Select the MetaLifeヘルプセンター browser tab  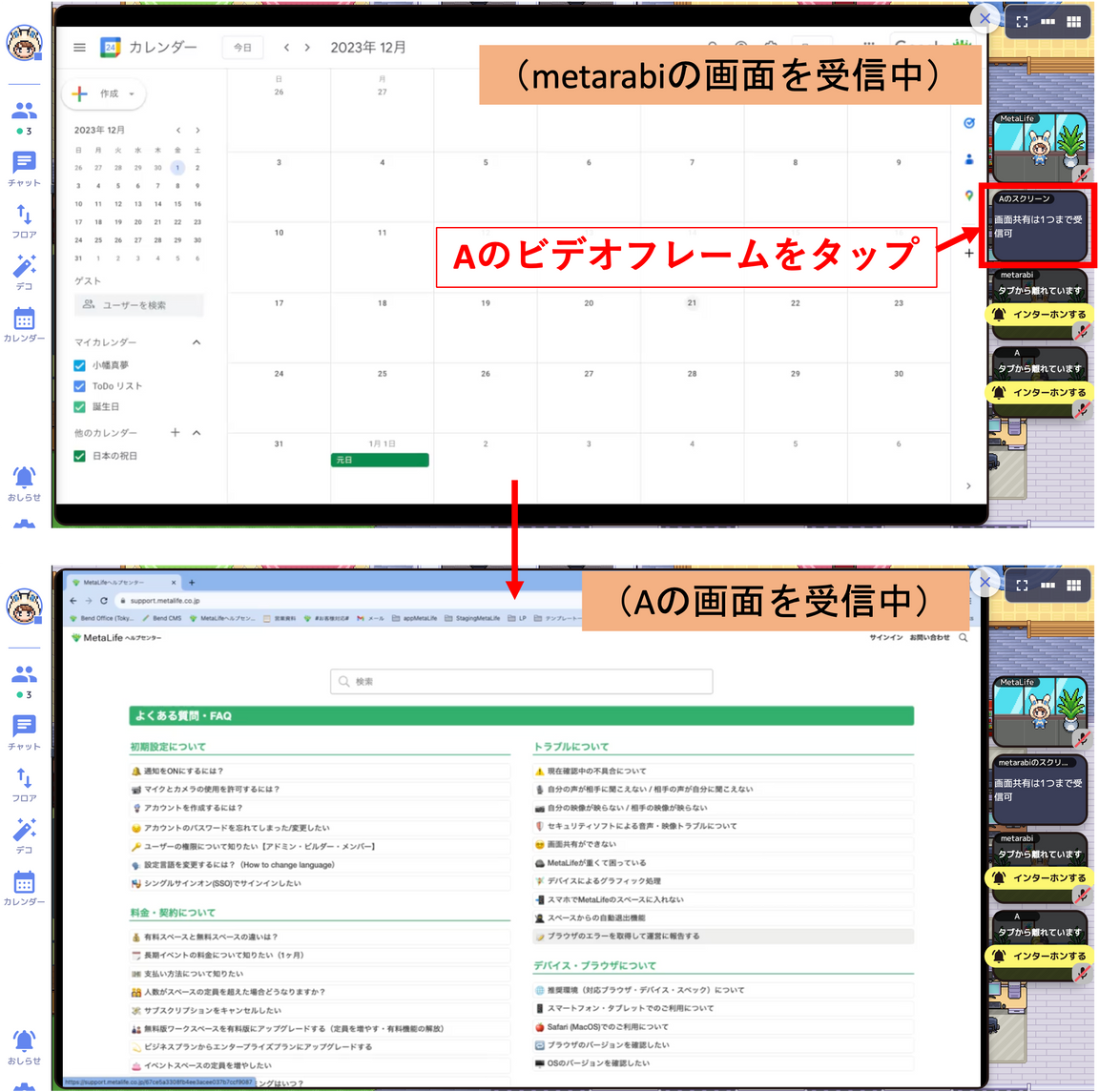click(123, 583)
